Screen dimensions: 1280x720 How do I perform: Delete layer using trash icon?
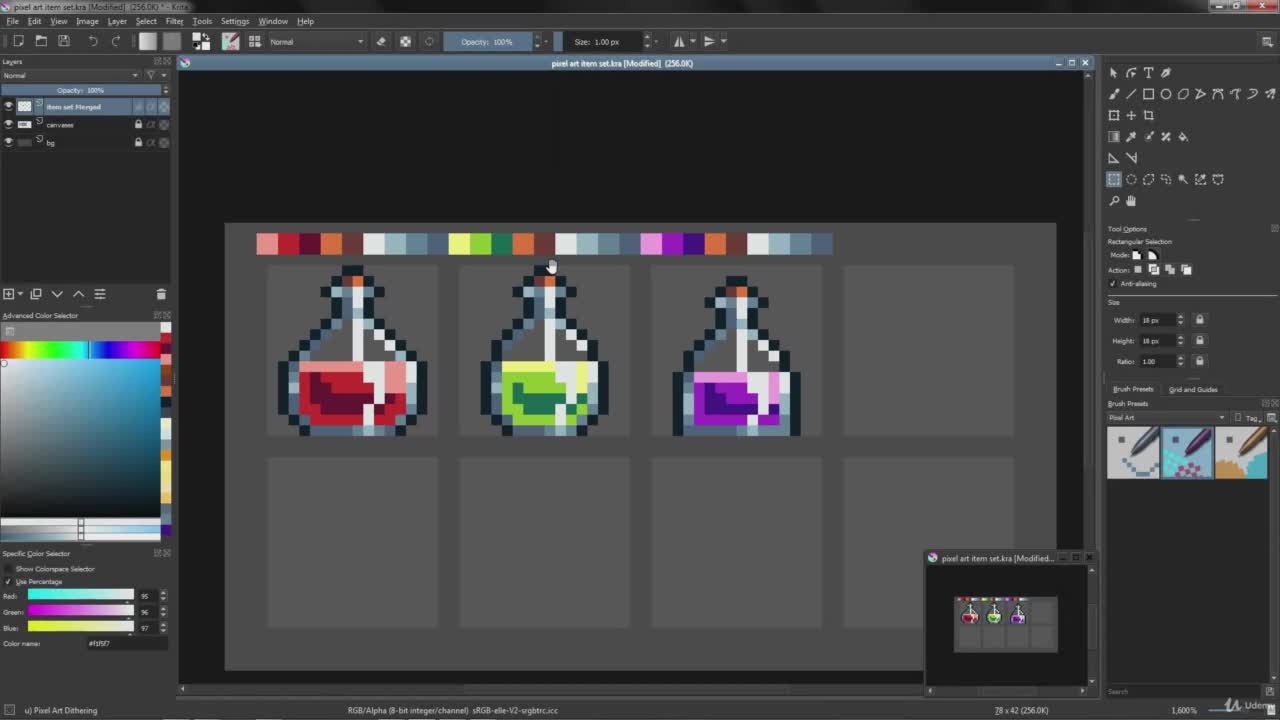click(161, 294)
